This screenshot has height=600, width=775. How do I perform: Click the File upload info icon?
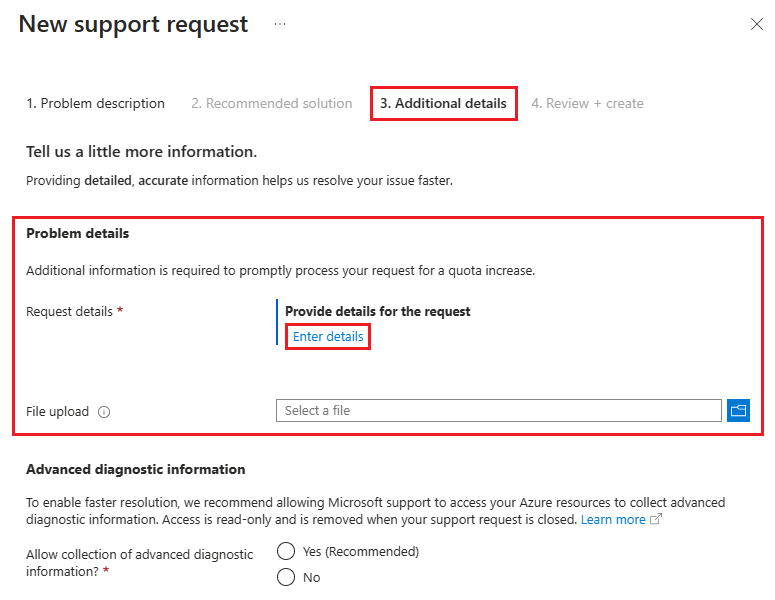click(x=104, y=411)
